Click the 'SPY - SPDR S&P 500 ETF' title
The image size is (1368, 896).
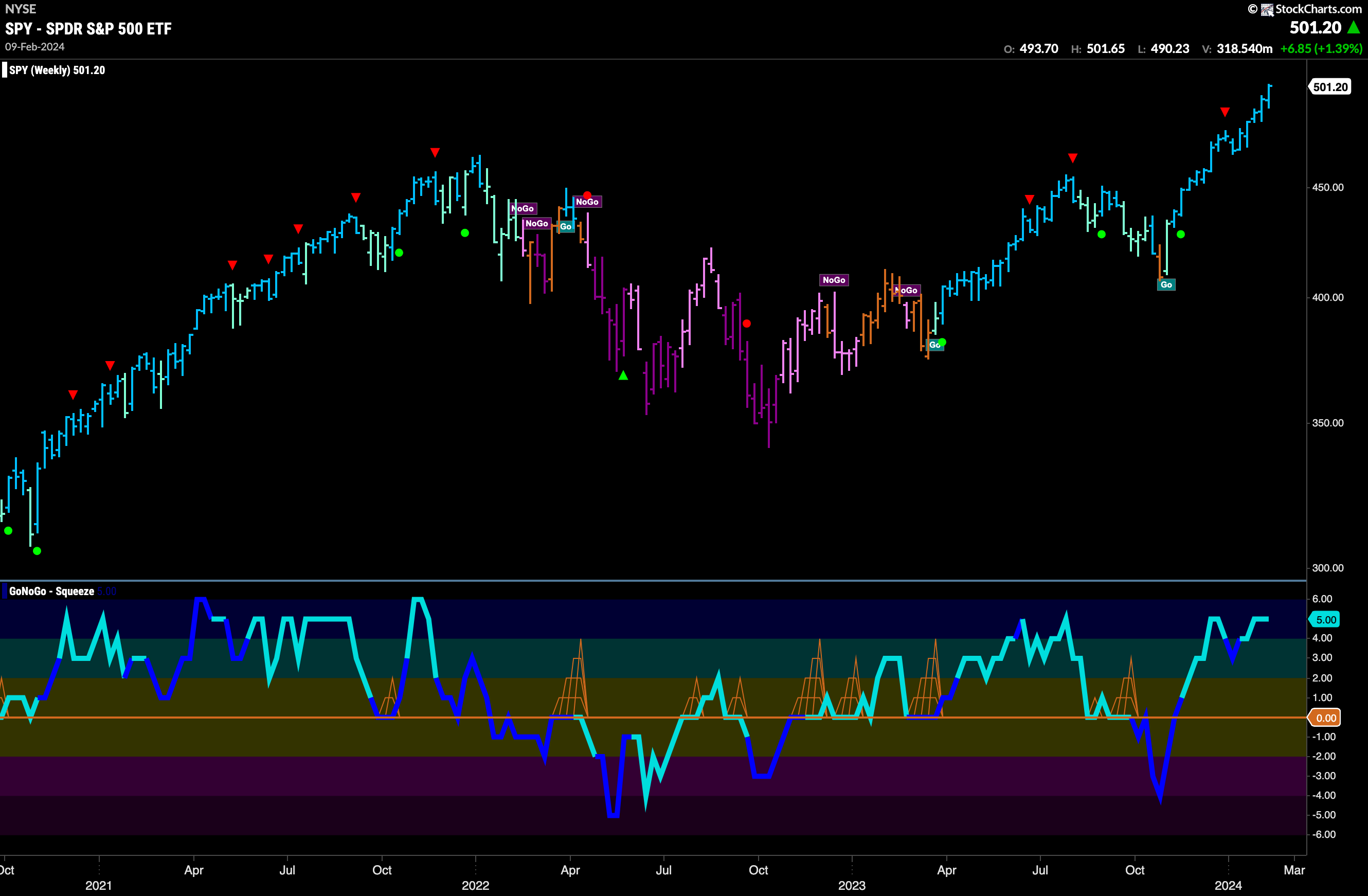(x=88, y=29)
